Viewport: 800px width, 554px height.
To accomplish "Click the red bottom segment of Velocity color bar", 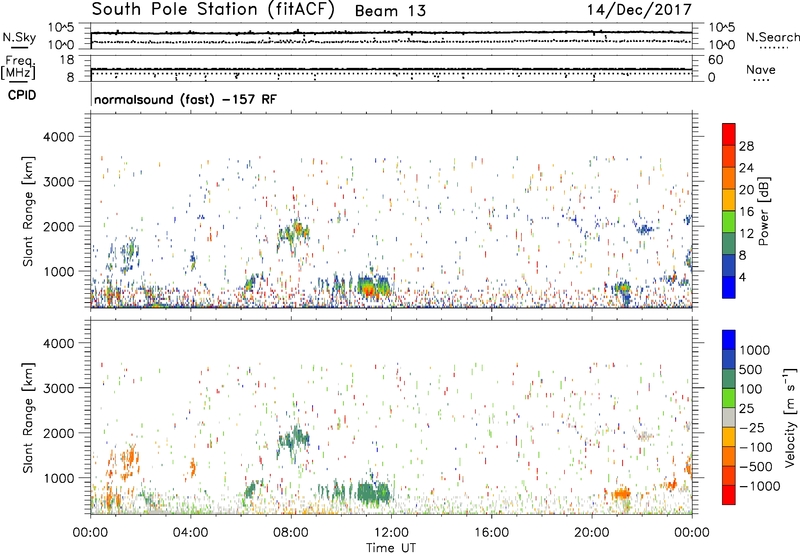I will 729,495.
